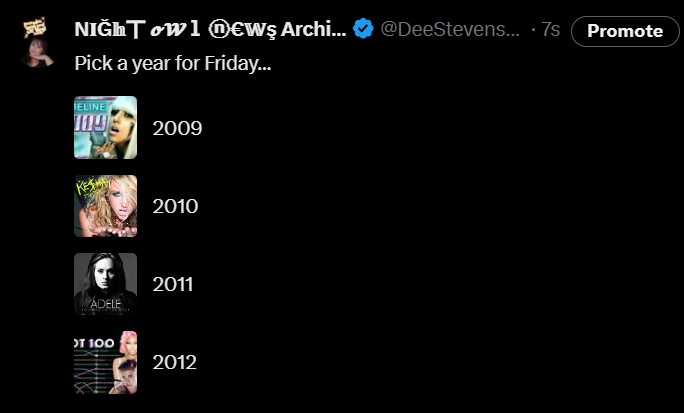Choose the 2010 year label

(x=175, y=206)
